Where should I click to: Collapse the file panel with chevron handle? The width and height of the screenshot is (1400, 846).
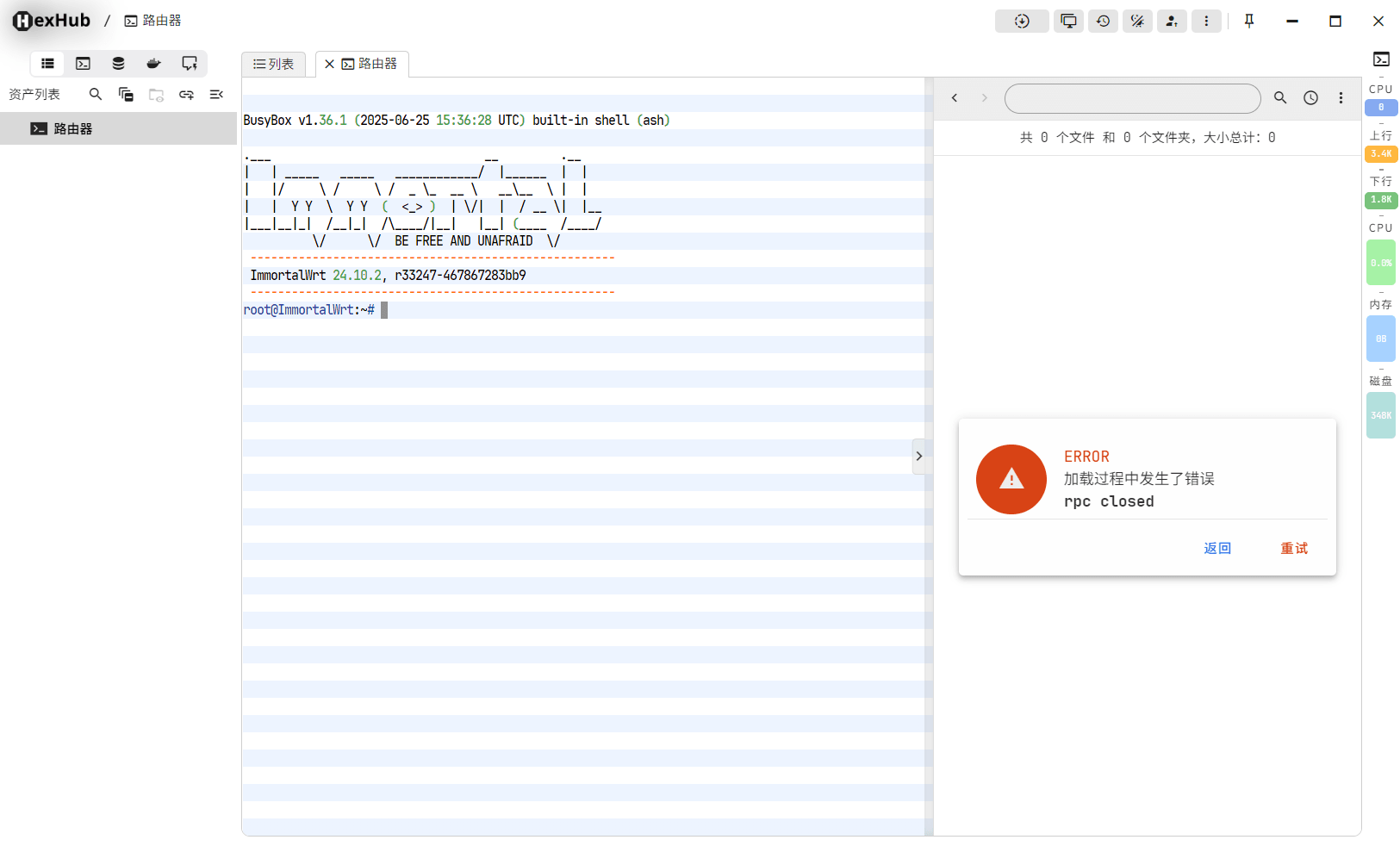tap(919, 457)
